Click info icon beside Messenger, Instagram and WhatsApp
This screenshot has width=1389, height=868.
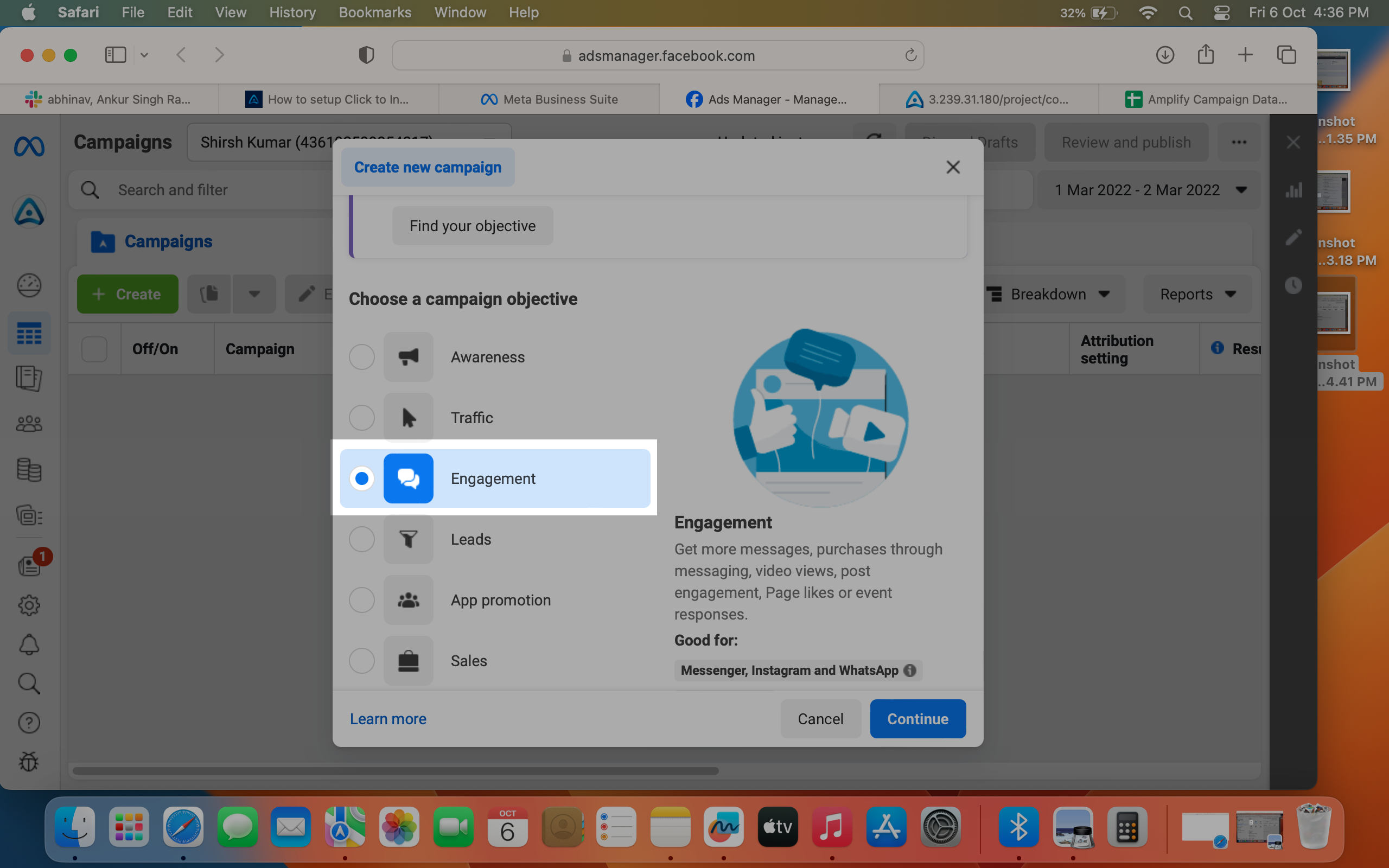pos(910,670)
